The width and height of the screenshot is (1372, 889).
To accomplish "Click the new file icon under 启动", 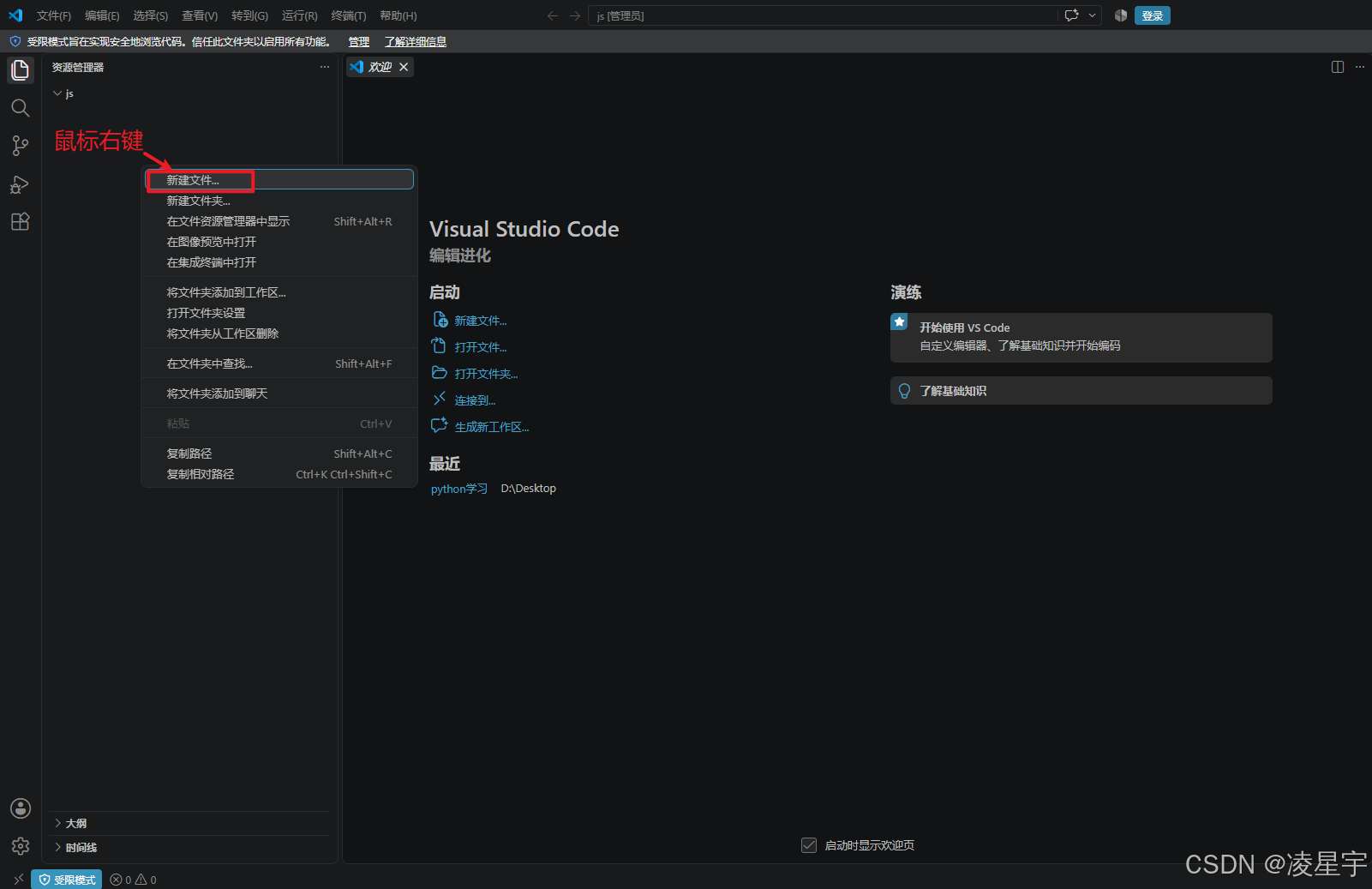I will (x=440, y=320).
